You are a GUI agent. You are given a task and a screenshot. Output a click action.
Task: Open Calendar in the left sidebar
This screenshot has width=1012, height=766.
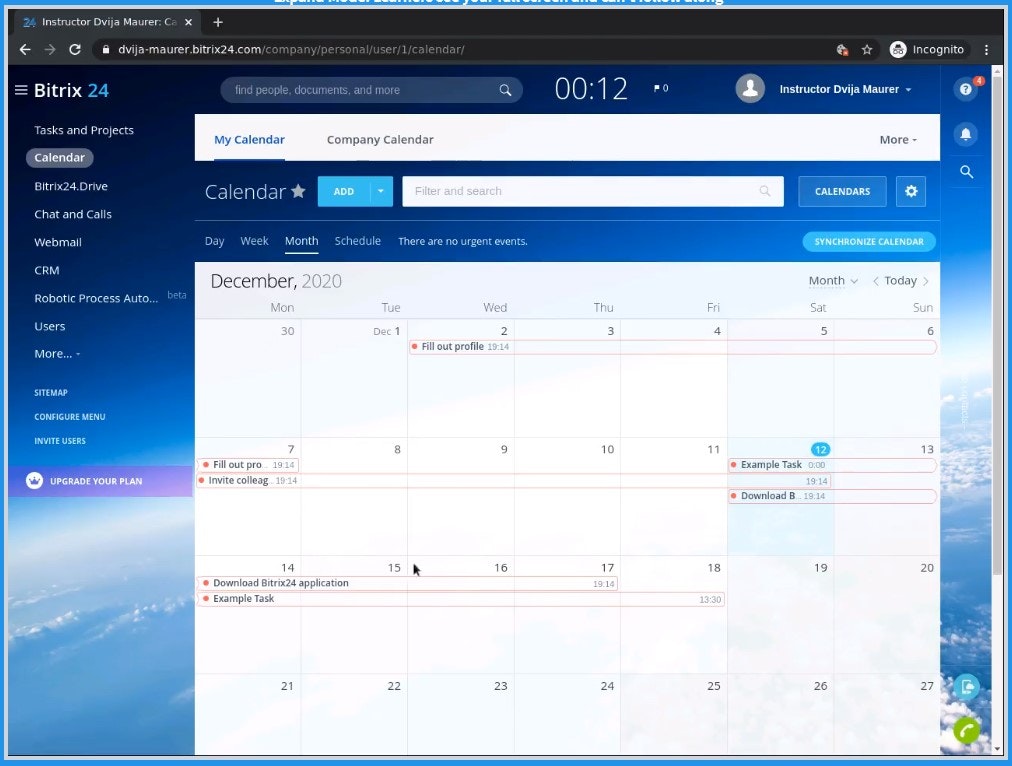click(59, 157)
